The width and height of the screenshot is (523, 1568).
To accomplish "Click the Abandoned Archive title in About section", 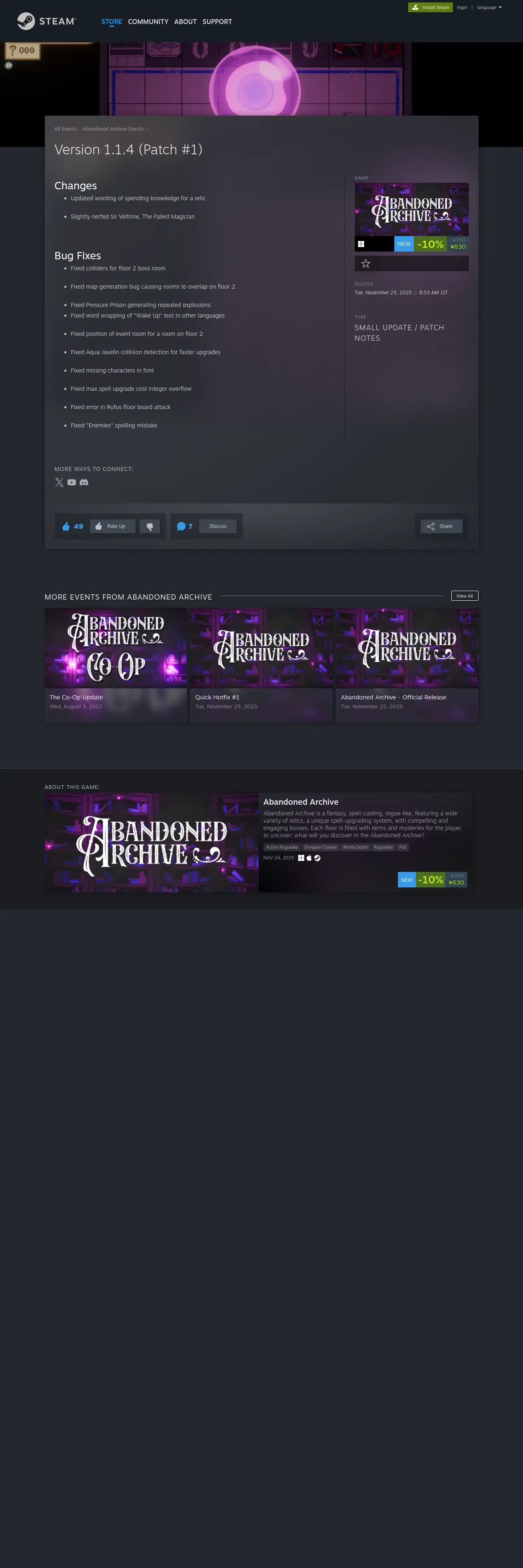I will [301, 802].
